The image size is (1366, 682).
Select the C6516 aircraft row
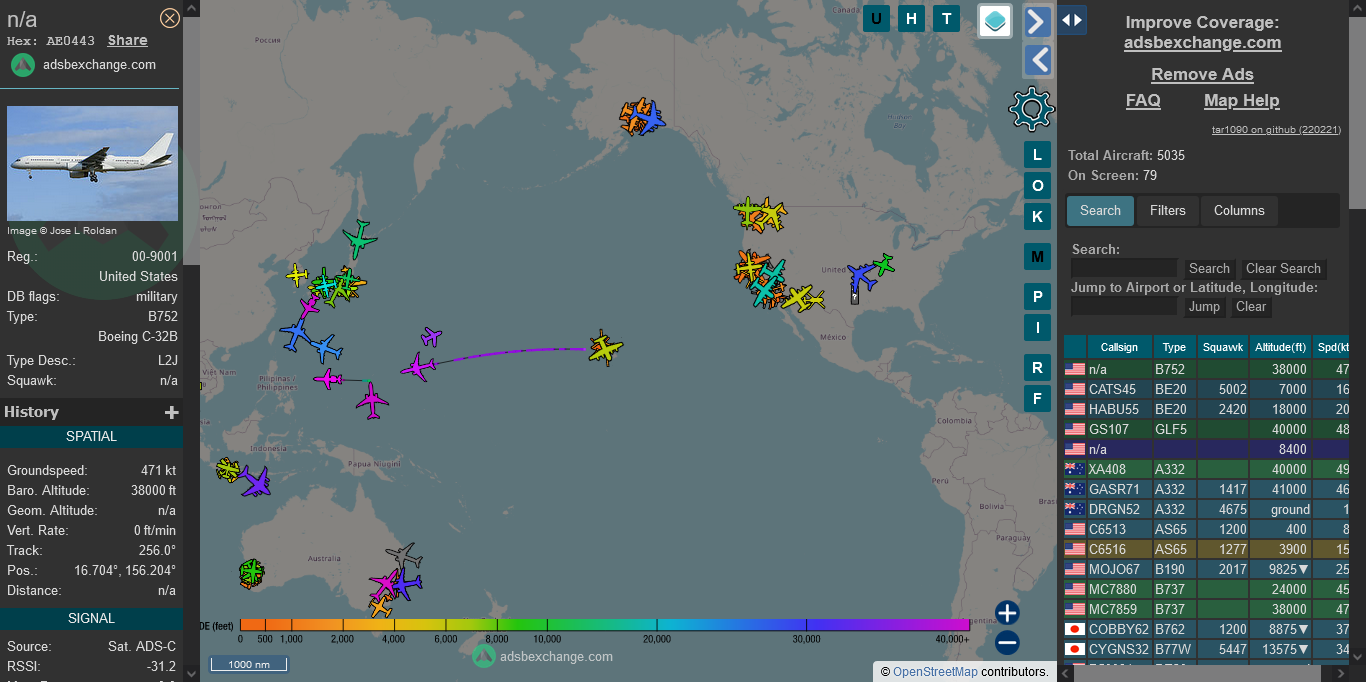[x=1207, y=549]
